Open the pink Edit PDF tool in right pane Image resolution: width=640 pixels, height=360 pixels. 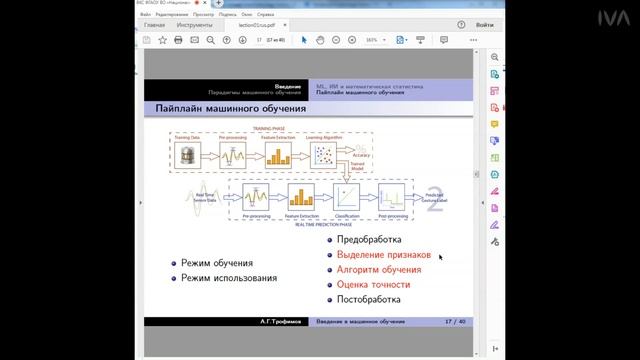tap(495, 91)
